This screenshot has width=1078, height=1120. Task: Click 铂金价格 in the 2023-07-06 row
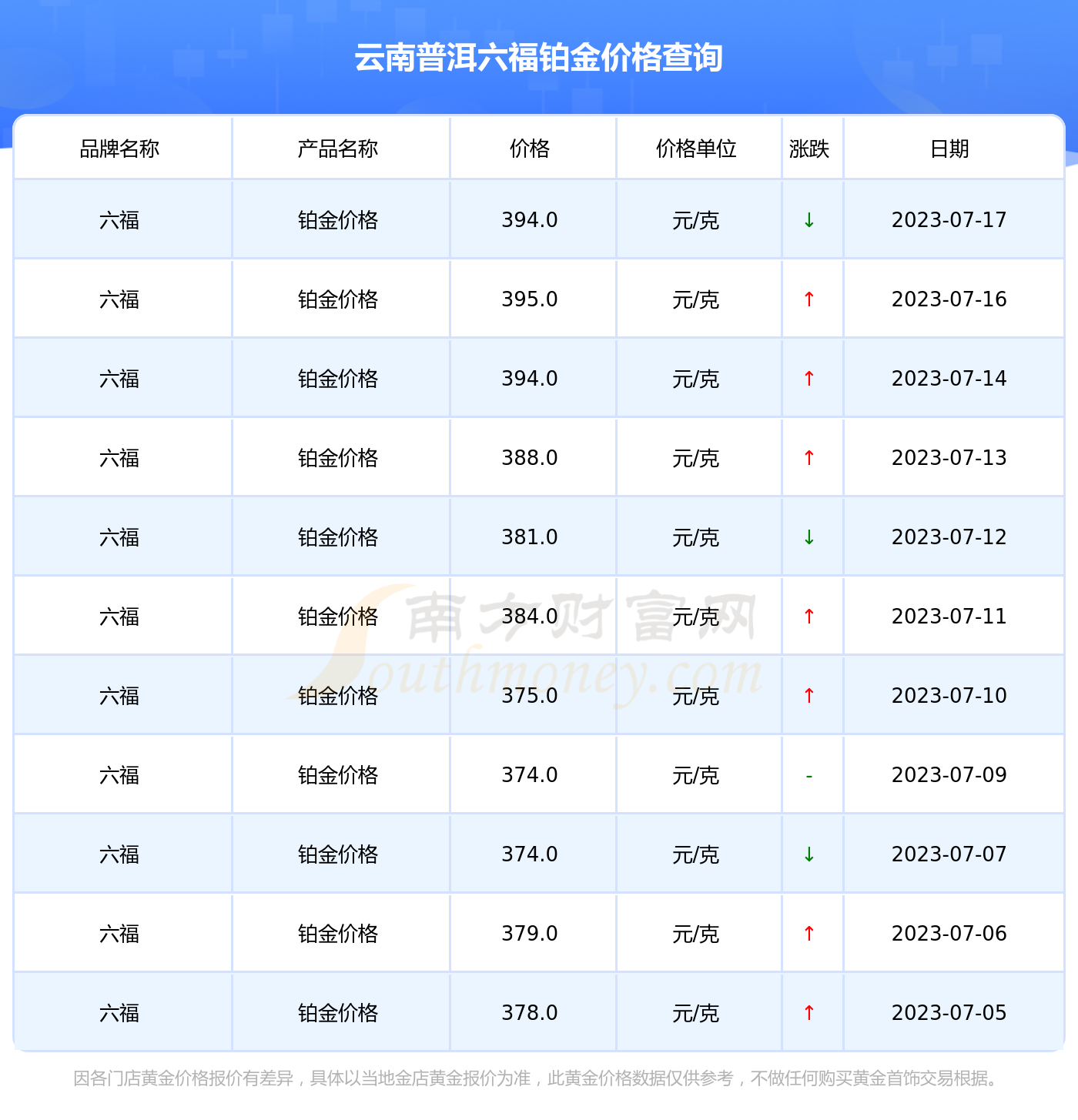point(338,934)
